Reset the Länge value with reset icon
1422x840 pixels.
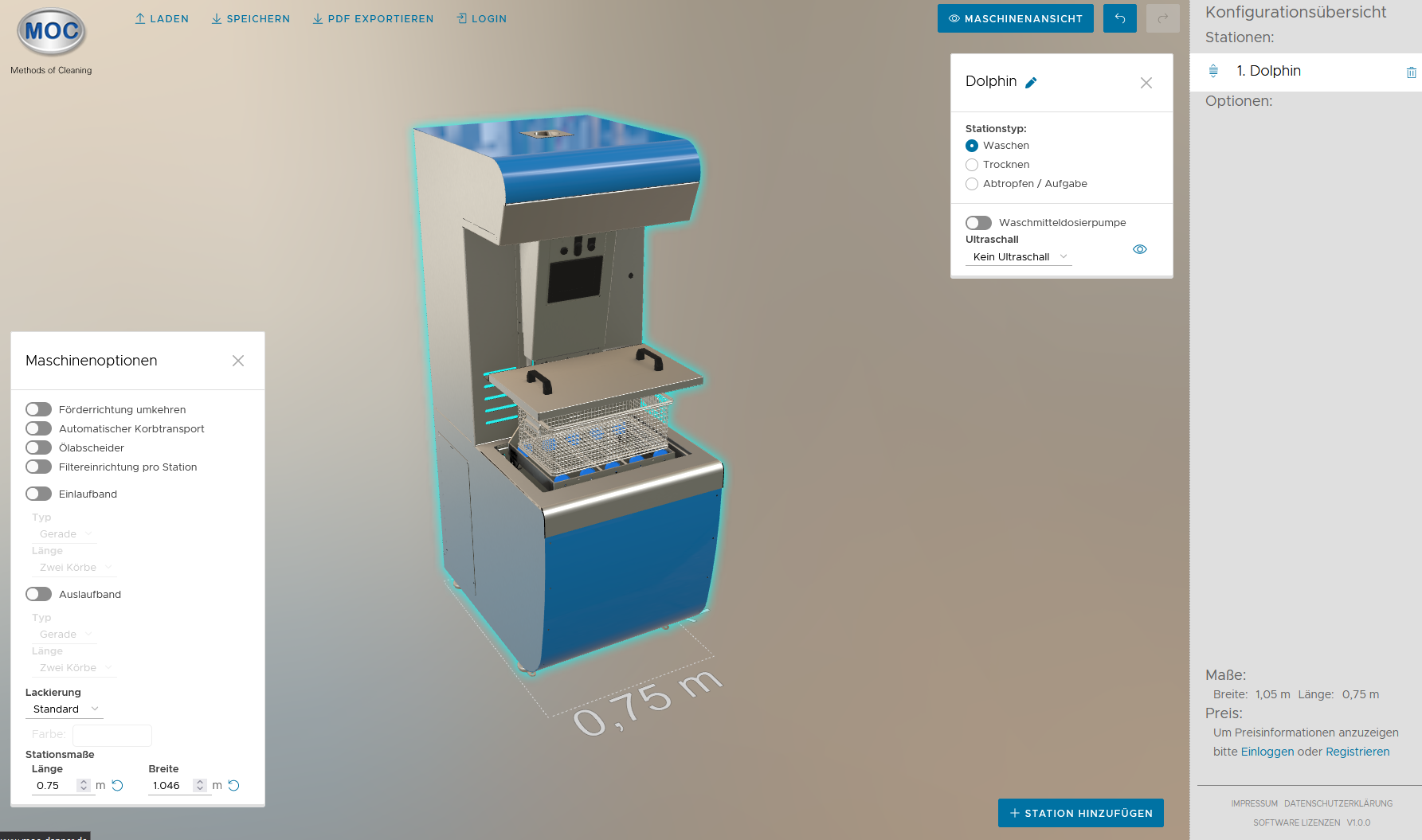118,785
